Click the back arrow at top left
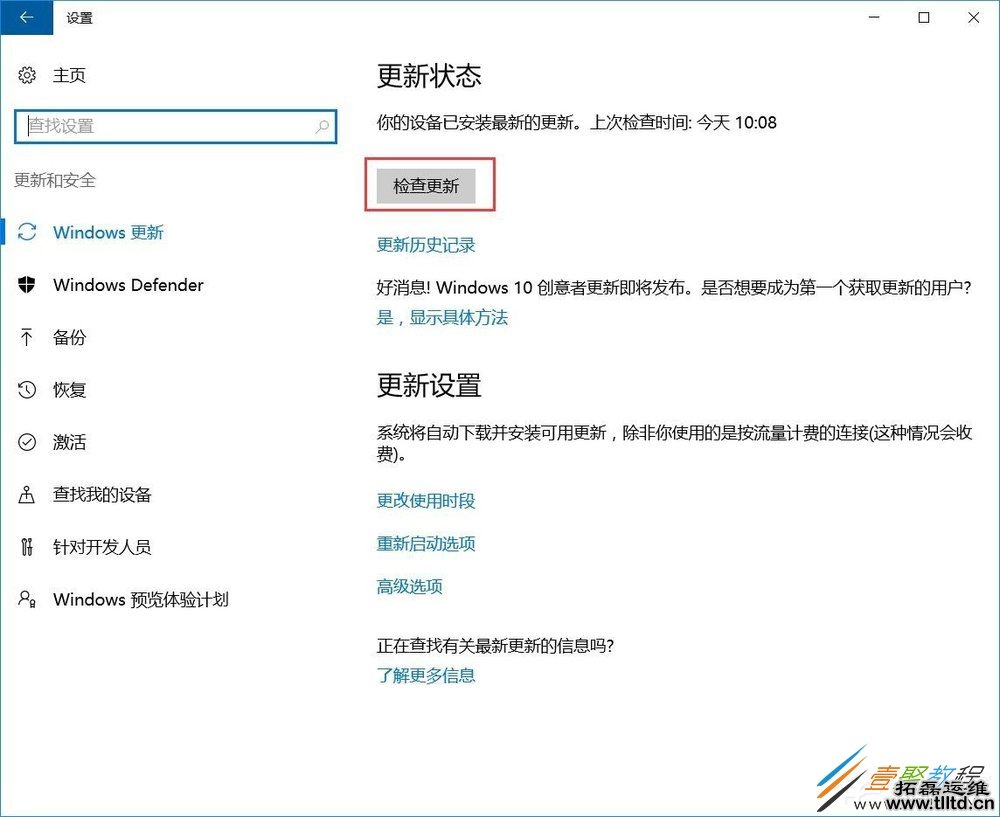Image resolution: width=1000 pixels, height=817 pixels. coord(25,17)
